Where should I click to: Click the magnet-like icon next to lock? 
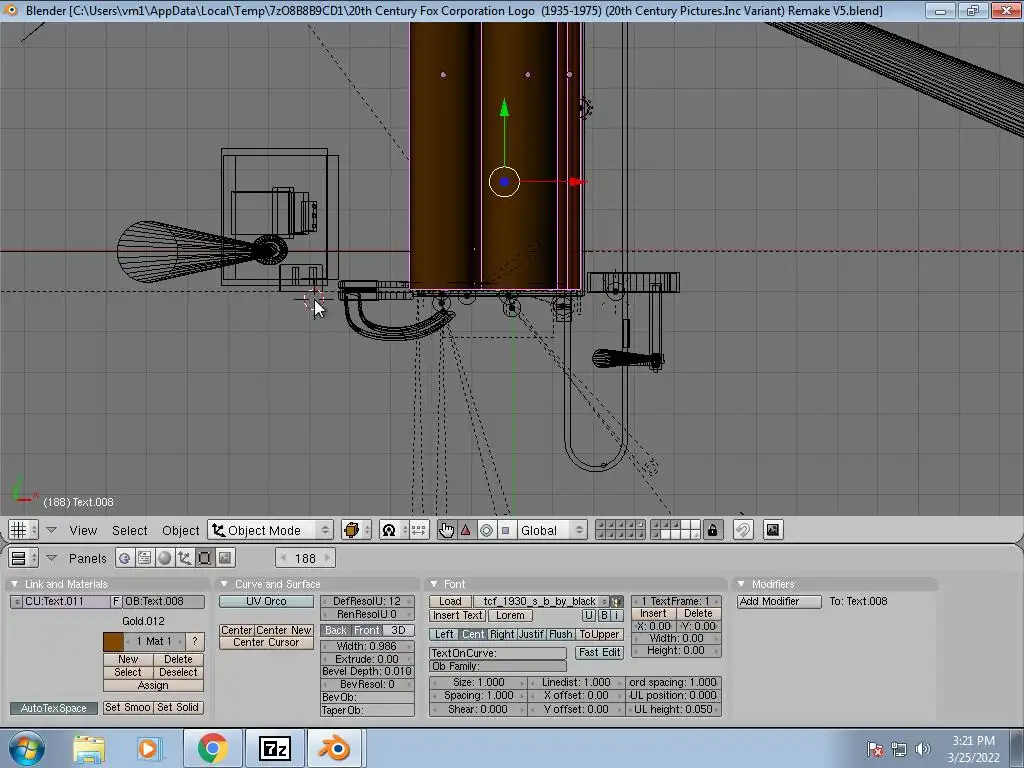(743, 530)
